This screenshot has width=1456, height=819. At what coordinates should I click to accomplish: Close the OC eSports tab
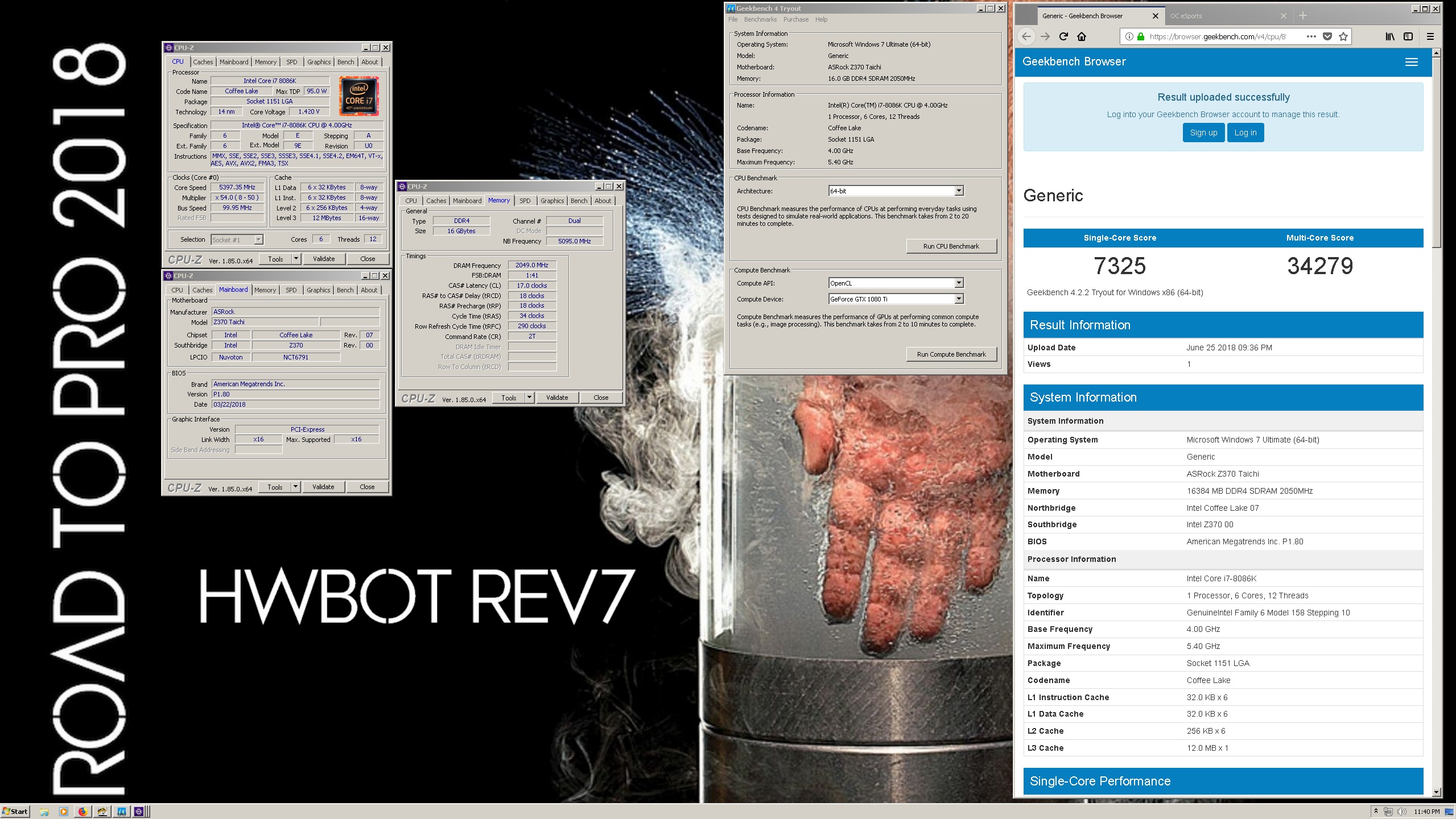tap(1283, 16)
